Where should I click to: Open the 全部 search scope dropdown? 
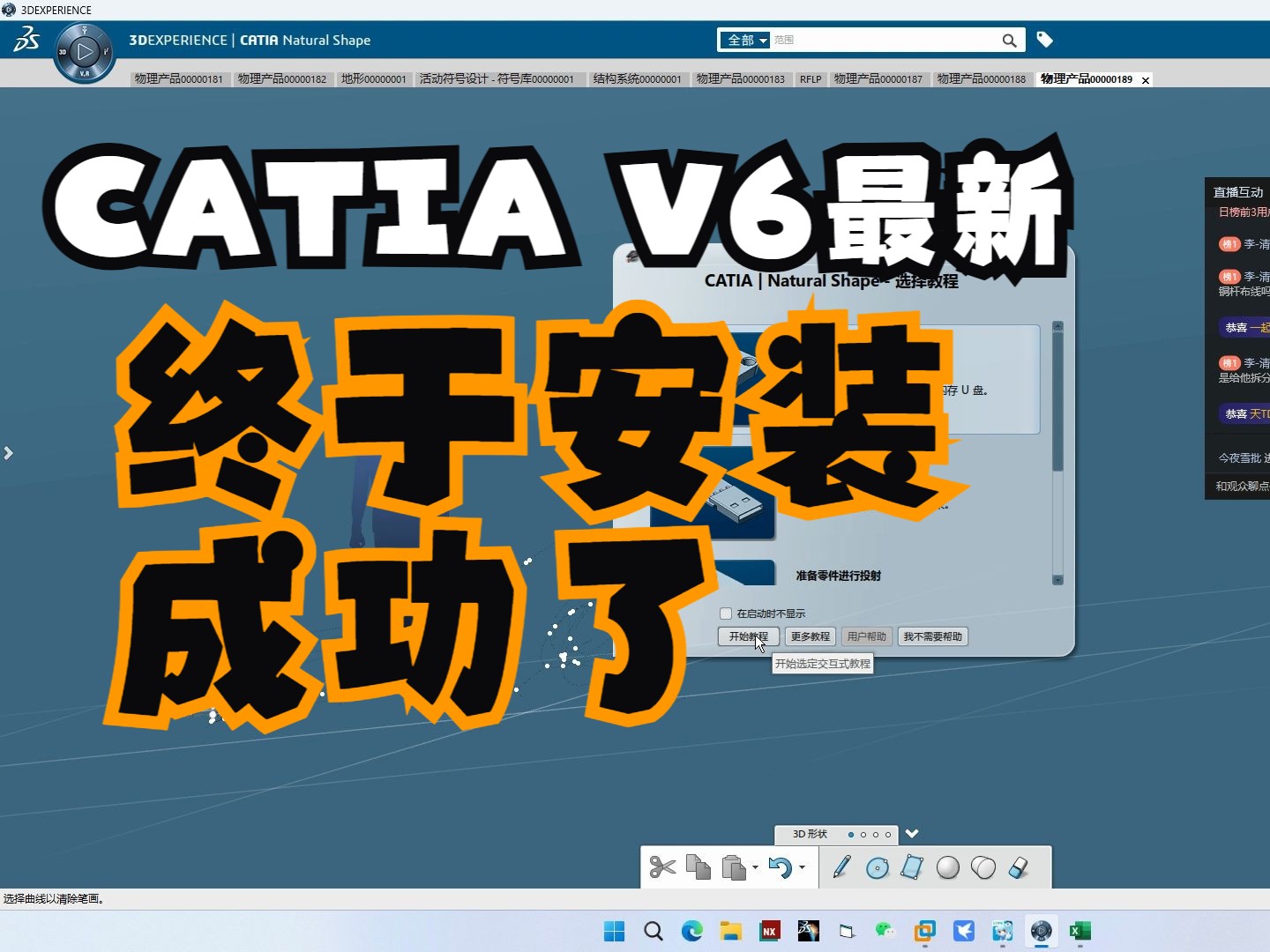745,41
